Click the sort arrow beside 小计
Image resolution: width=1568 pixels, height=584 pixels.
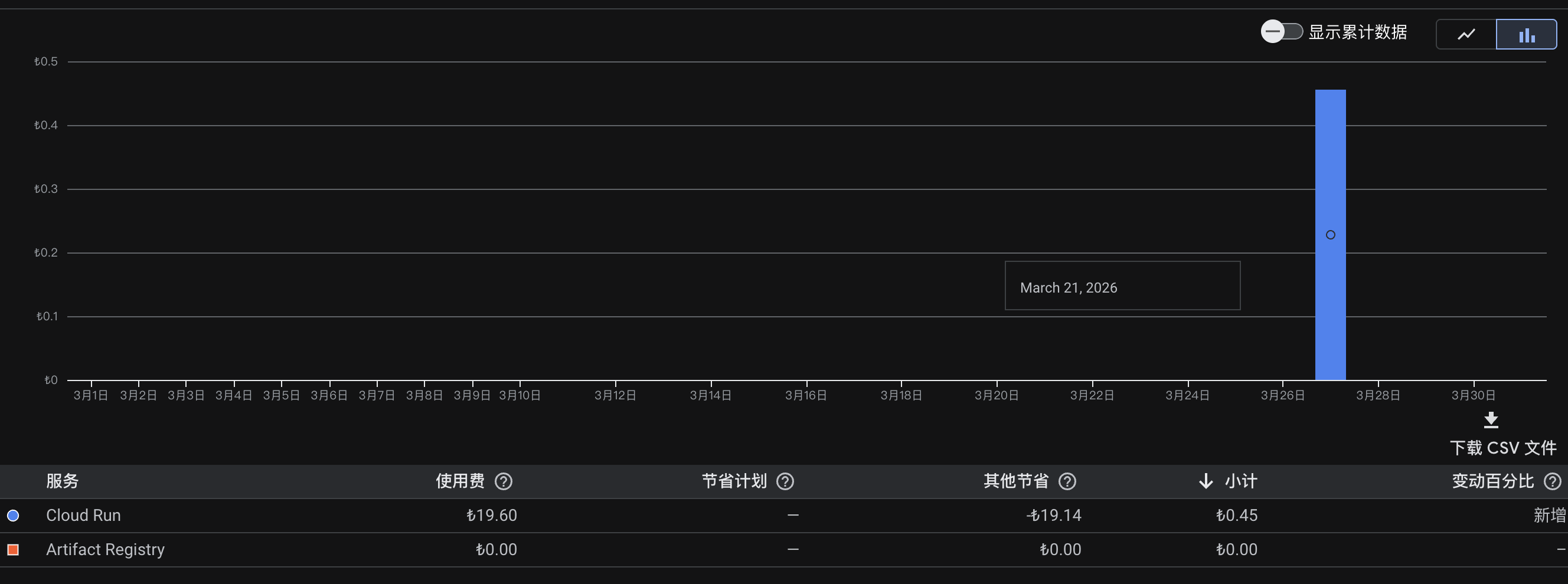tap(1205, 482)
